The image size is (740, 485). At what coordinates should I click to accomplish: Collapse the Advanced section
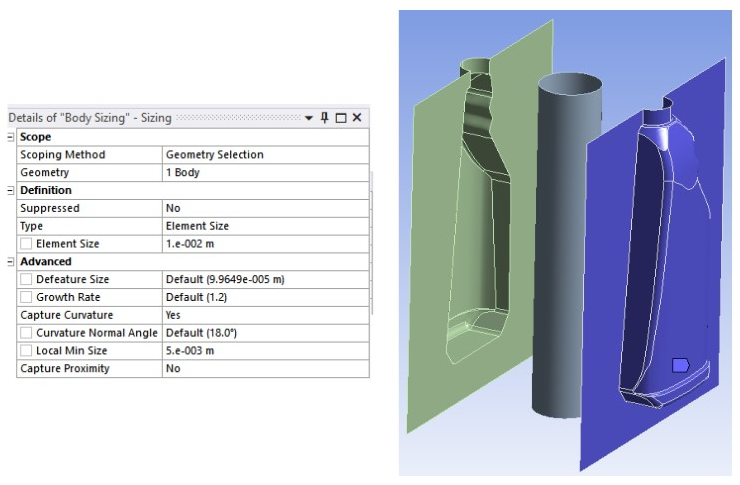point(11,262)
